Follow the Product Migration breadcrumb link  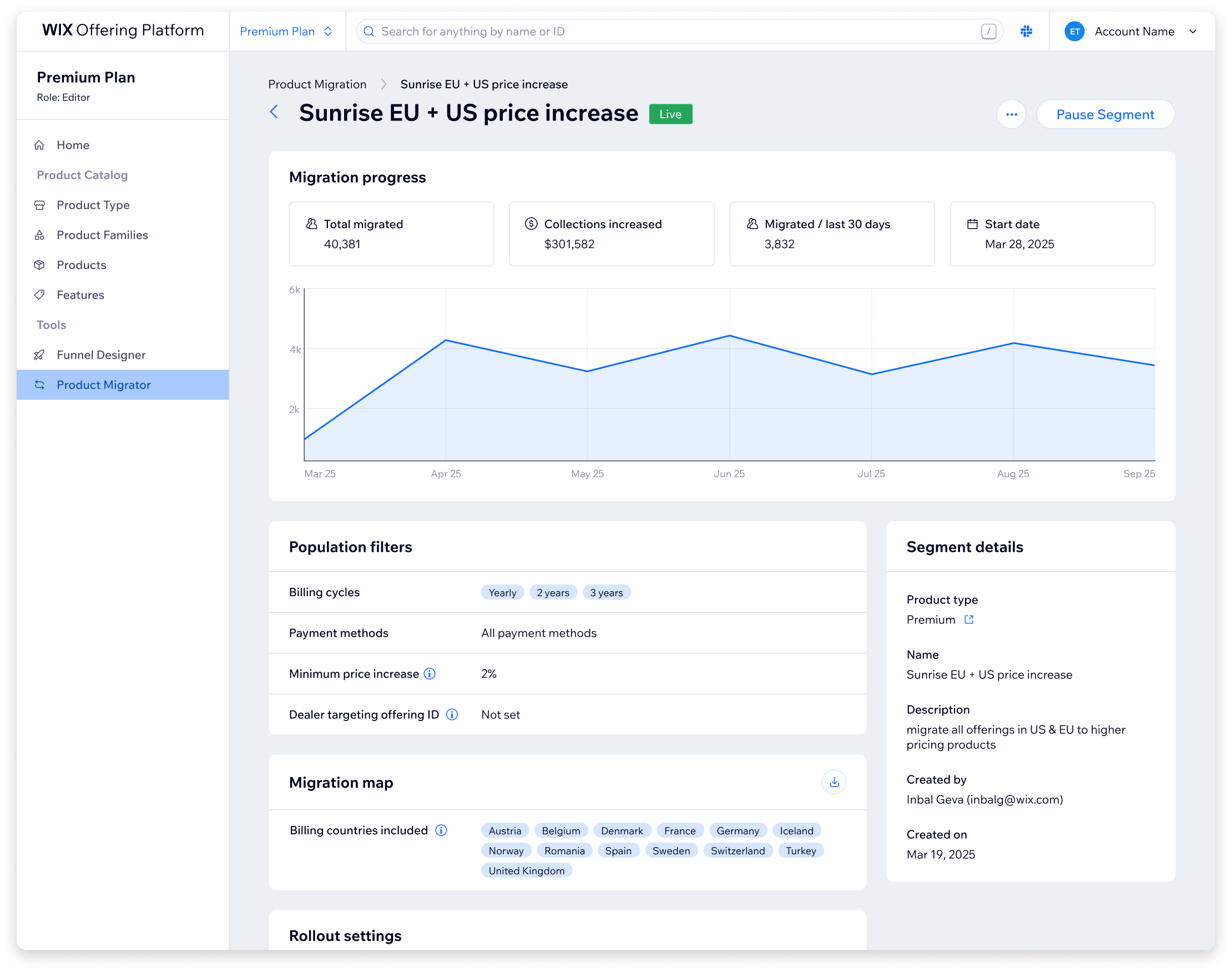pos(317,84)
